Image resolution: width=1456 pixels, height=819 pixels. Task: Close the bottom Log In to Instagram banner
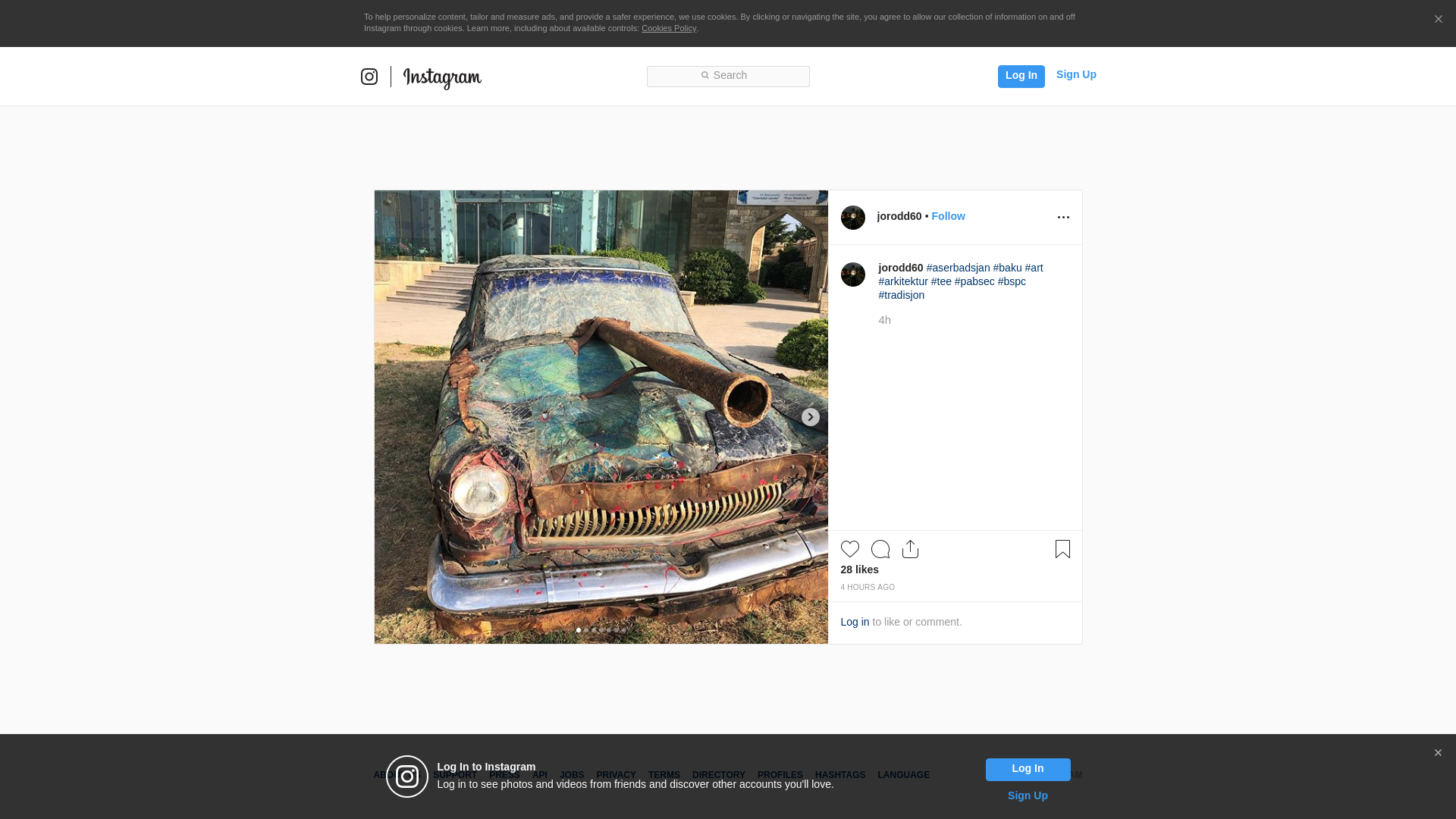[x=1438, y=753]
